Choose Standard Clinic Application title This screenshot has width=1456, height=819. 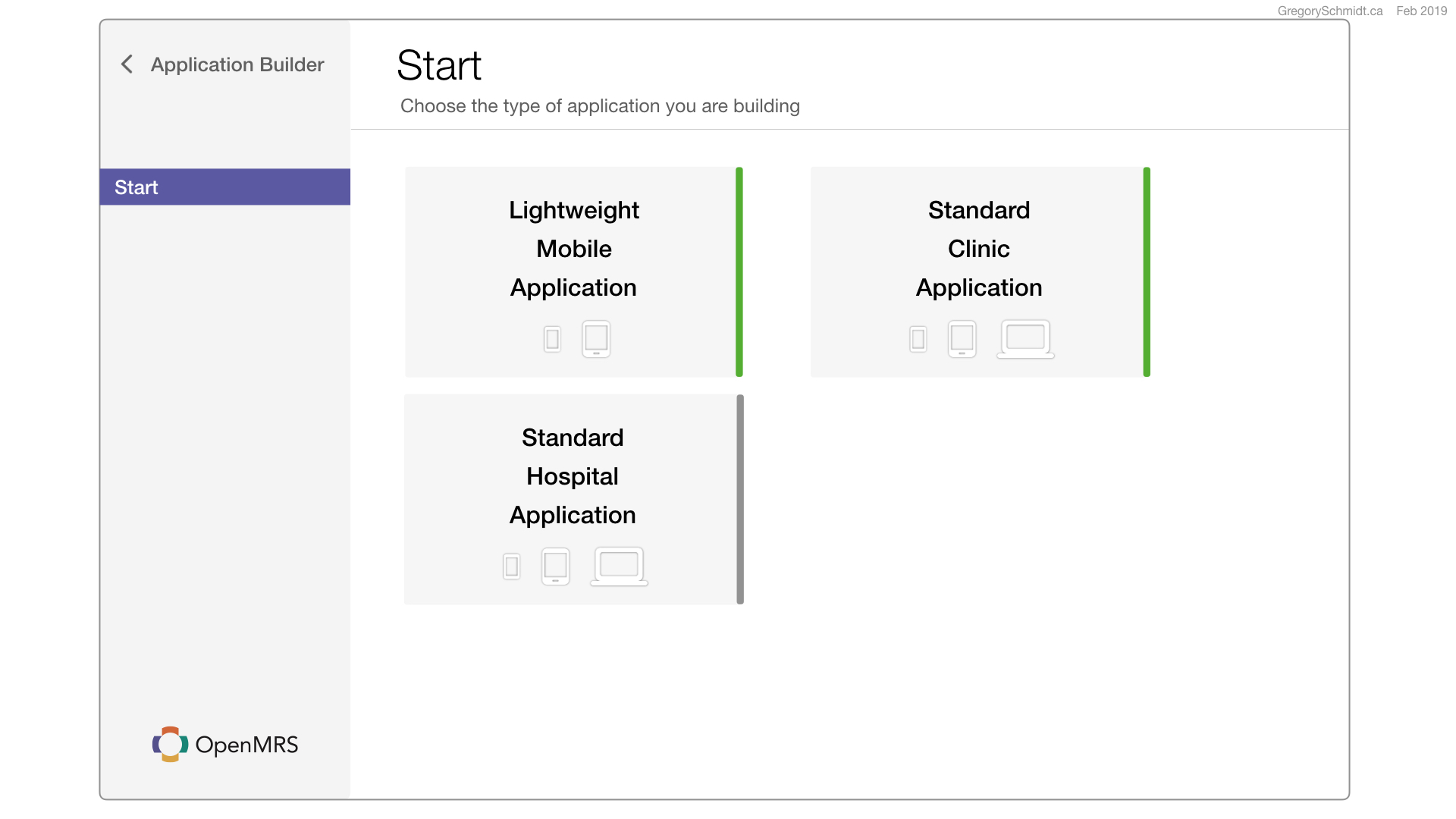[x=979, y=249]
